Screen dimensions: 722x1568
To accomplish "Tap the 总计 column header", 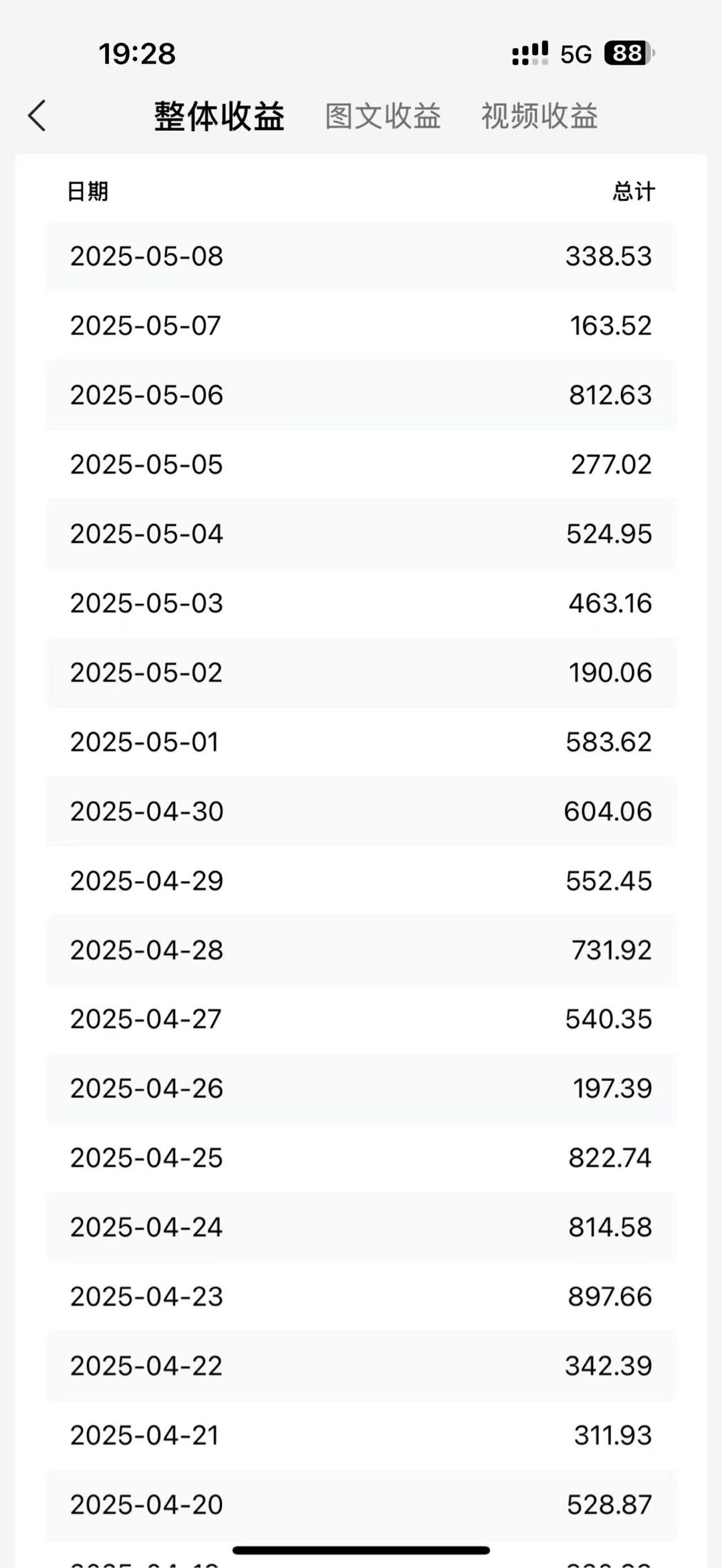I will [634, 192].
